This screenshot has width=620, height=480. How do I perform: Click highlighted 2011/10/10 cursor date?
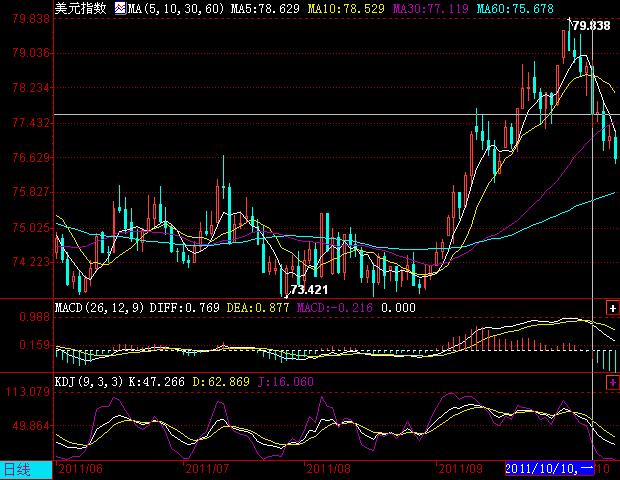[549, 469]
